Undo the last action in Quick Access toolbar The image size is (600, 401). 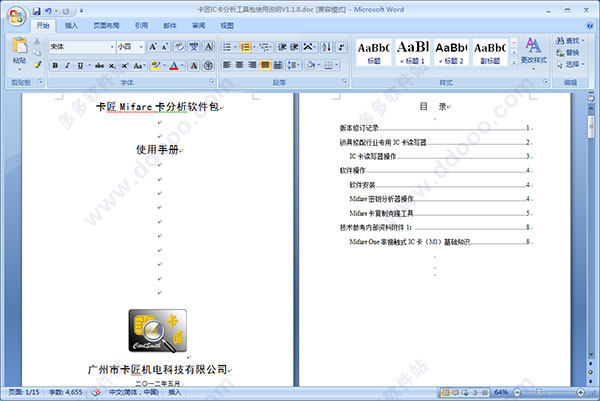pyautogui.click(x=48, y=11)
